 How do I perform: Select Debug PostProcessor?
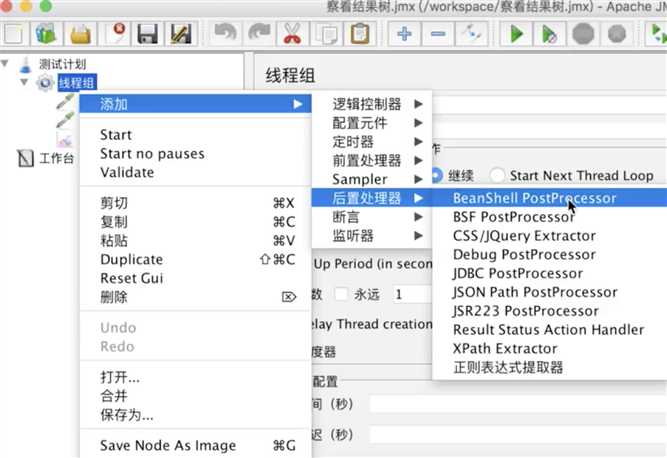550,254
